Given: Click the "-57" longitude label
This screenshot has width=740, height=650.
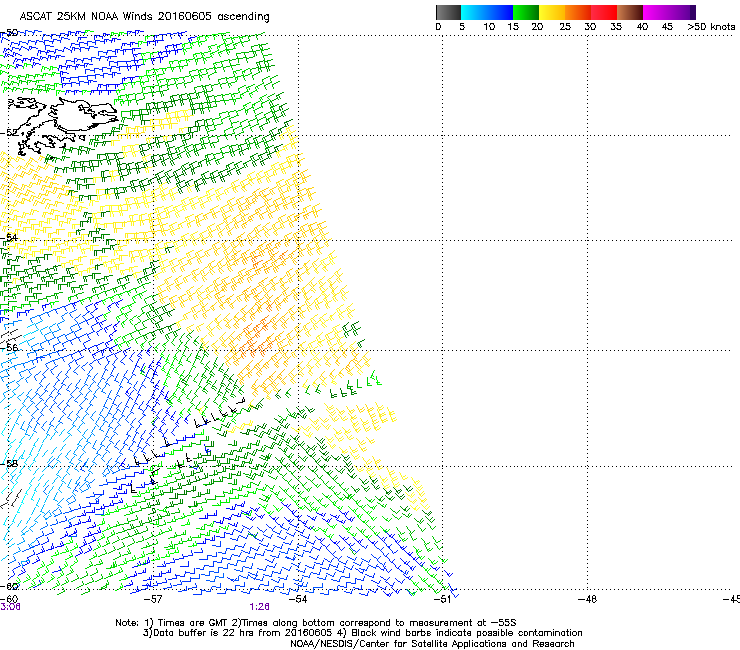Looking at the screenshot, I should [152, 599].
